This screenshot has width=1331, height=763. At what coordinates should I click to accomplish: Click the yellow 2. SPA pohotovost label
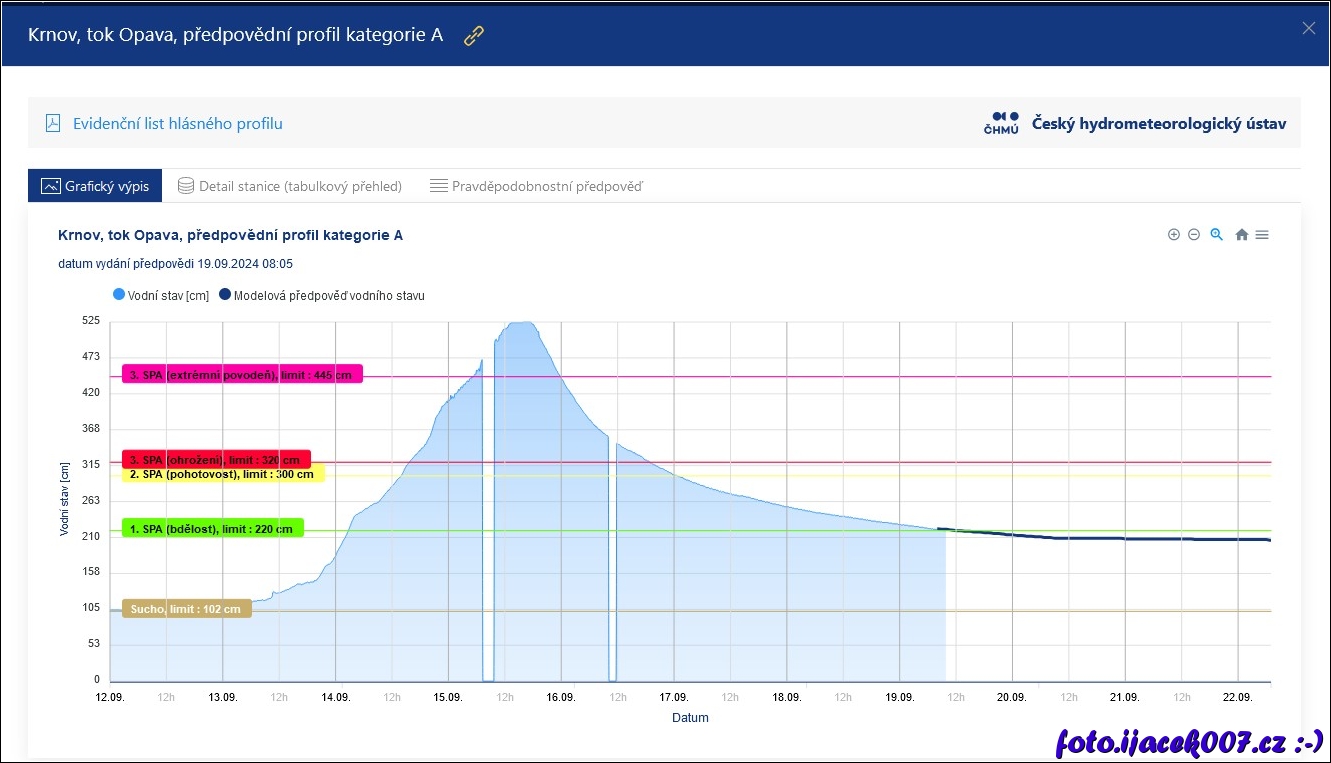[222, 475]
